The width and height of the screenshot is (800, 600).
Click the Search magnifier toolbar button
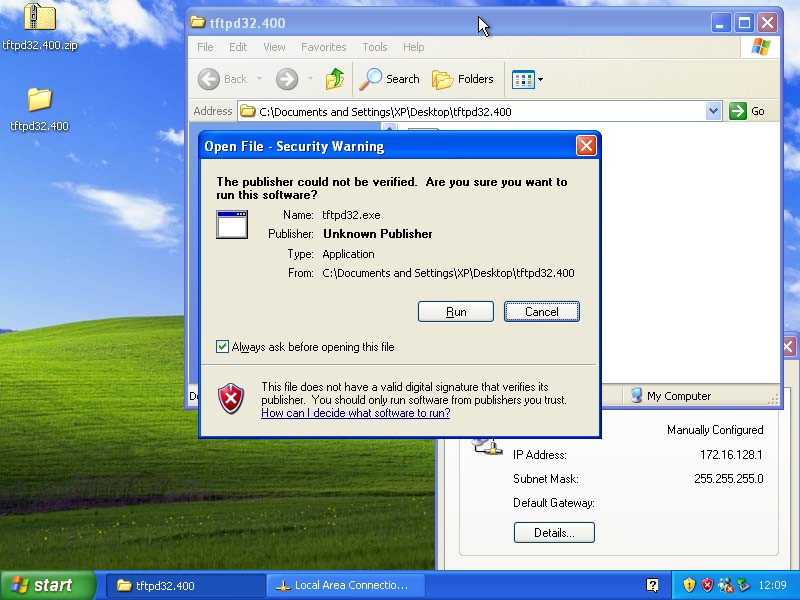(390, 79)
